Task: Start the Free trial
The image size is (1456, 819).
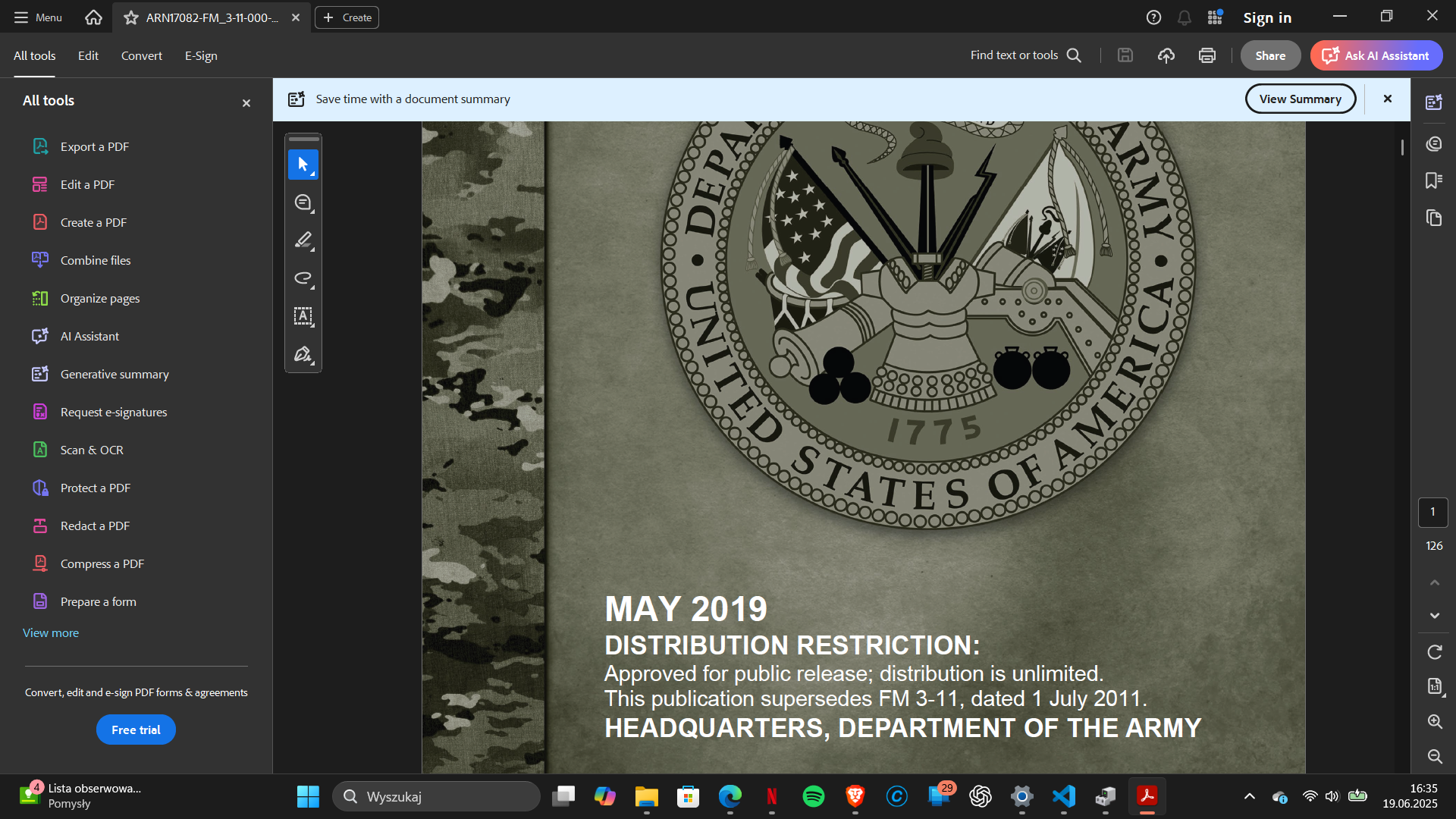Action: [x=136, y=730]
